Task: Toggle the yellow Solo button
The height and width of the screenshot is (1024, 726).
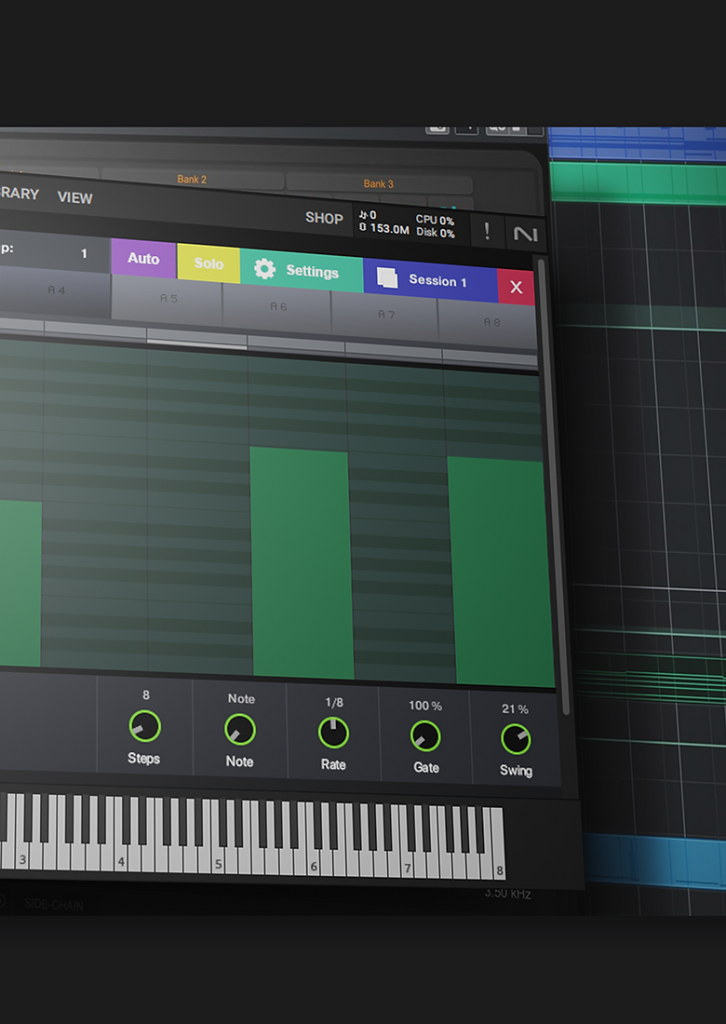Action: pos(208,263)
